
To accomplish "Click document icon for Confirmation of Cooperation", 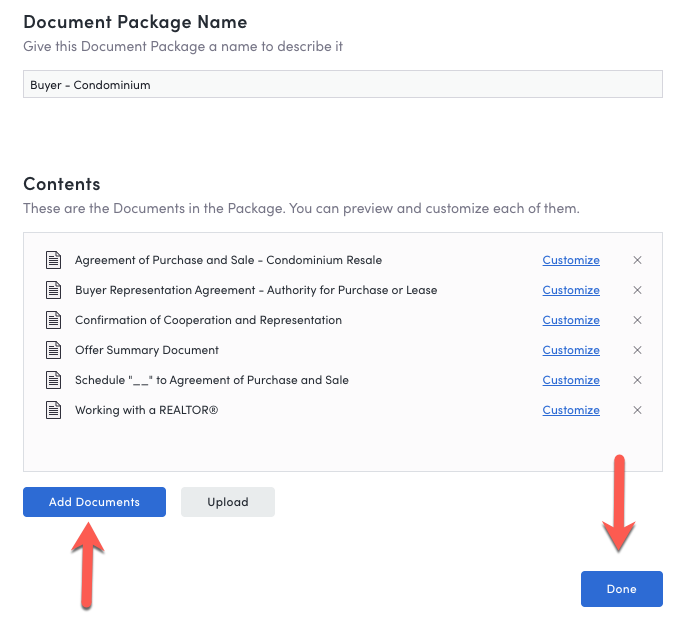I will click(53, 320).
